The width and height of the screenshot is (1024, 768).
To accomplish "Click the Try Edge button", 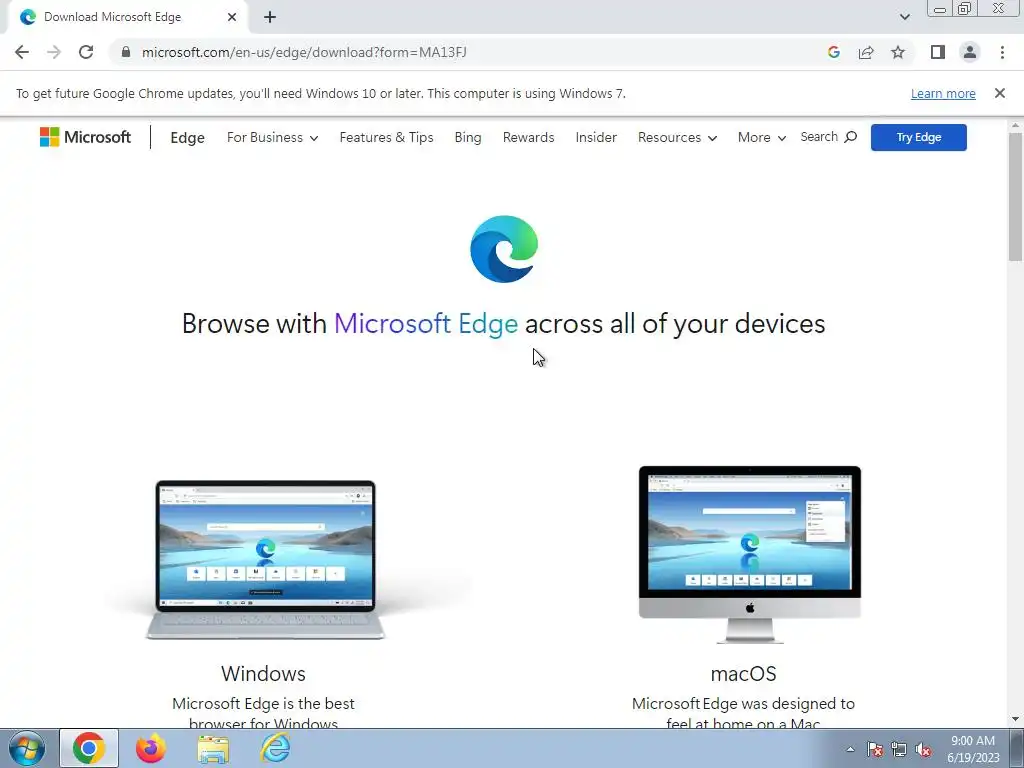I will (x=918, y=137).
